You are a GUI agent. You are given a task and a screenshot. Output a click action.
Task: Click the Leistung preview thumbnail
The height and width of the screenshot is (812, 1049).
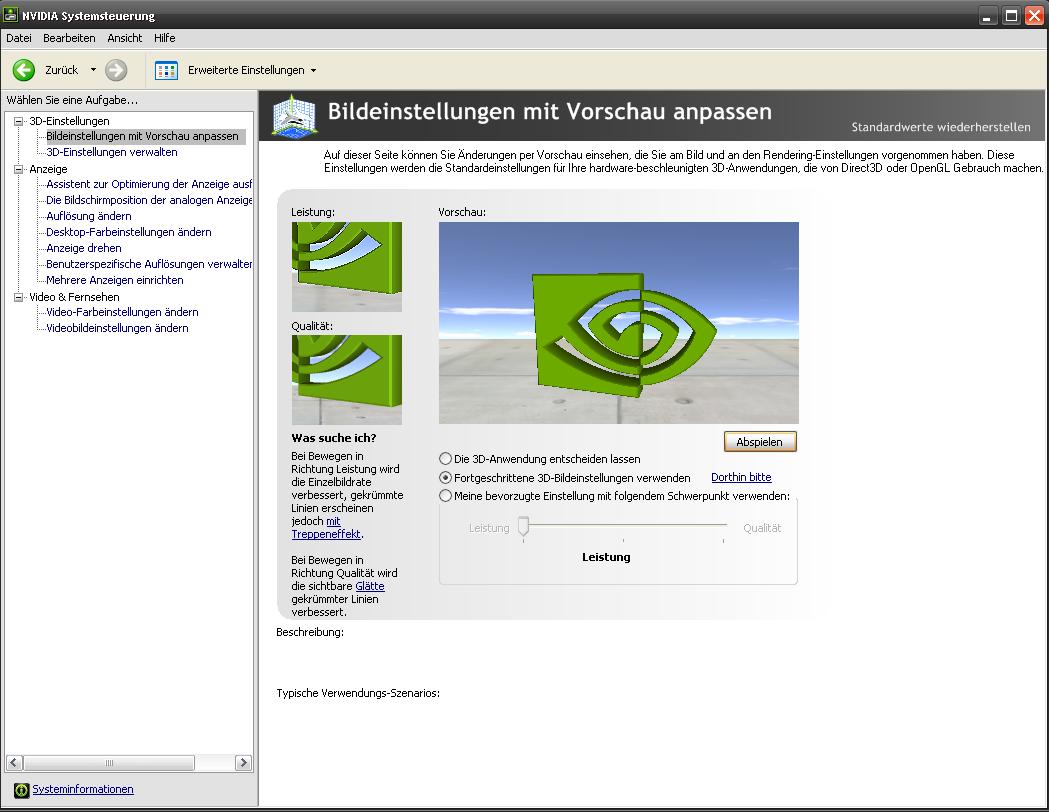coord(347,267)
